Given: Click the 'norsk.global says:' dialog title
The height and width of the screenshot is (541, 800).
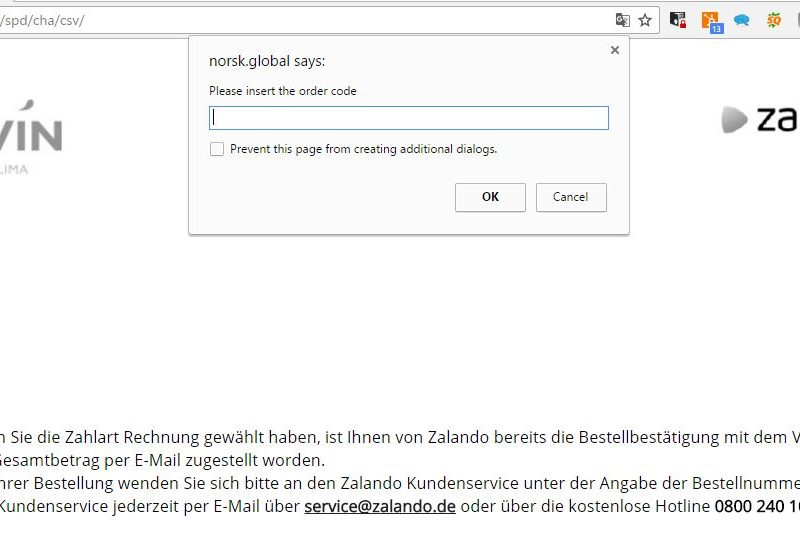Looking at the screenshot, I should 267,61.
